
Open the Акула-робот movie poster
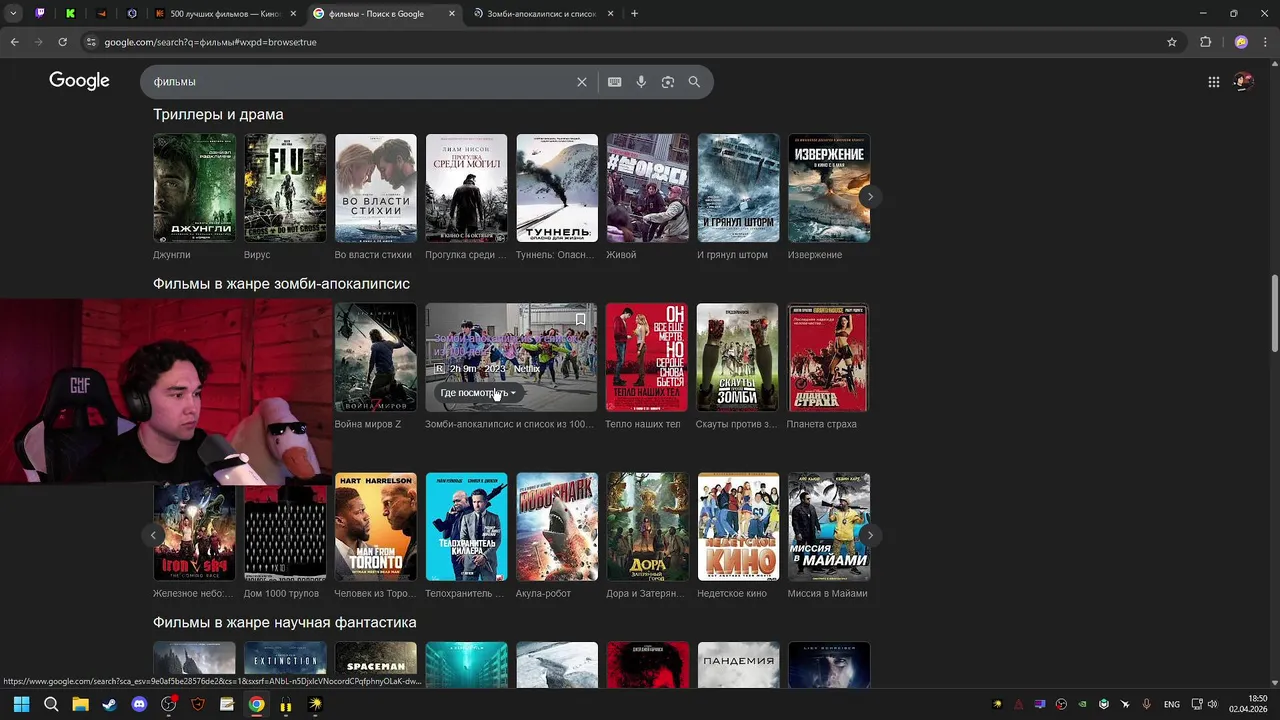(x=557, y=527)
